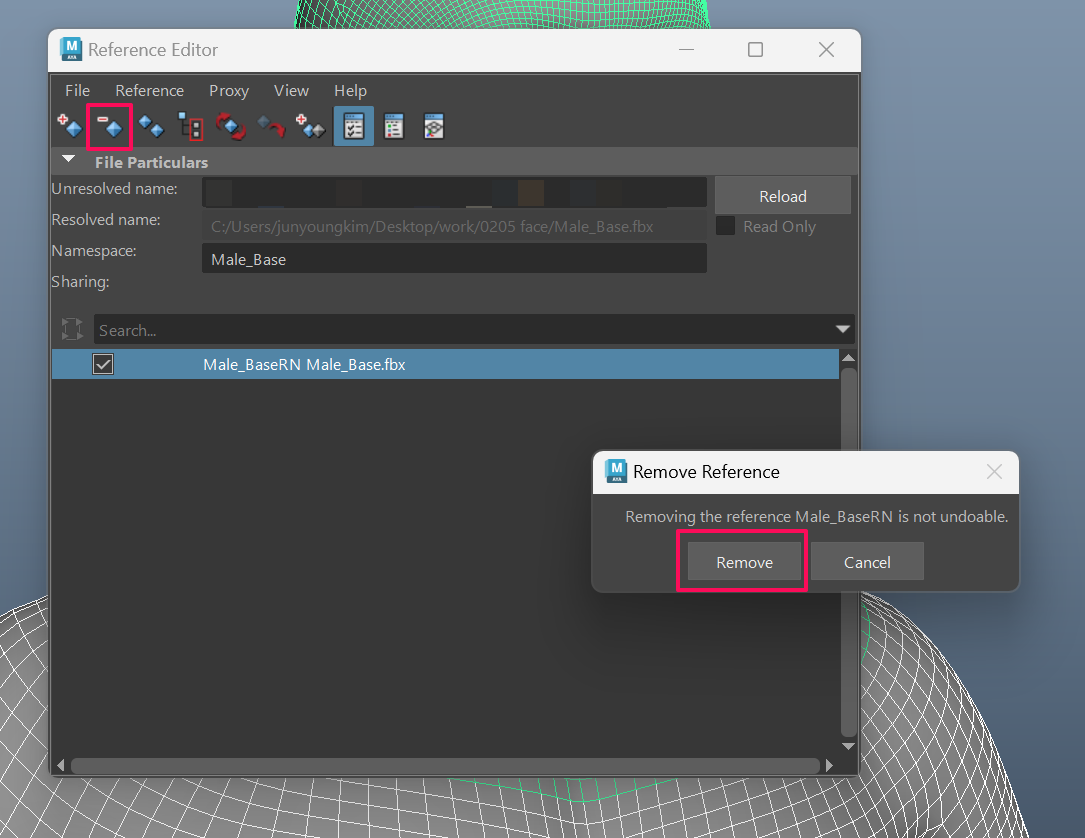Click the Unload Reference icon

click(x=271, y=126)
